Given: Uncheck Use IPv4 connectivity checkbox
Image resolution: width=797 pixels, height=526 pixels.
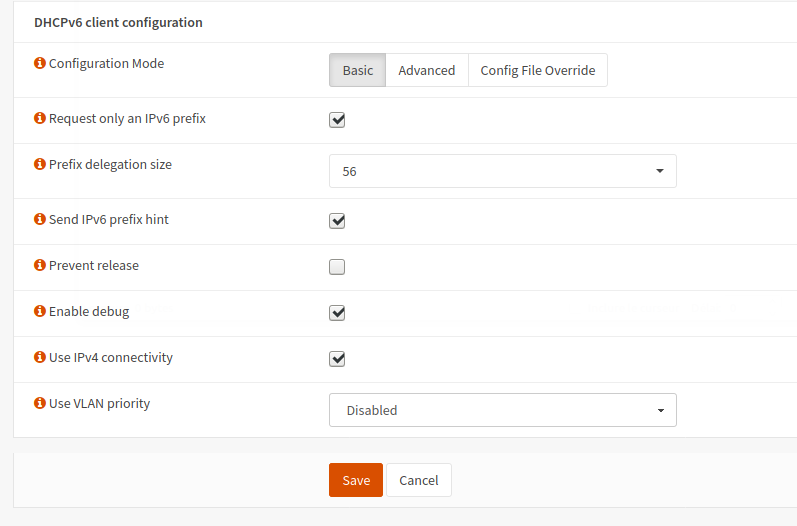Looking at the screenshot, I should pyautogui.click(x=337, y=359).
